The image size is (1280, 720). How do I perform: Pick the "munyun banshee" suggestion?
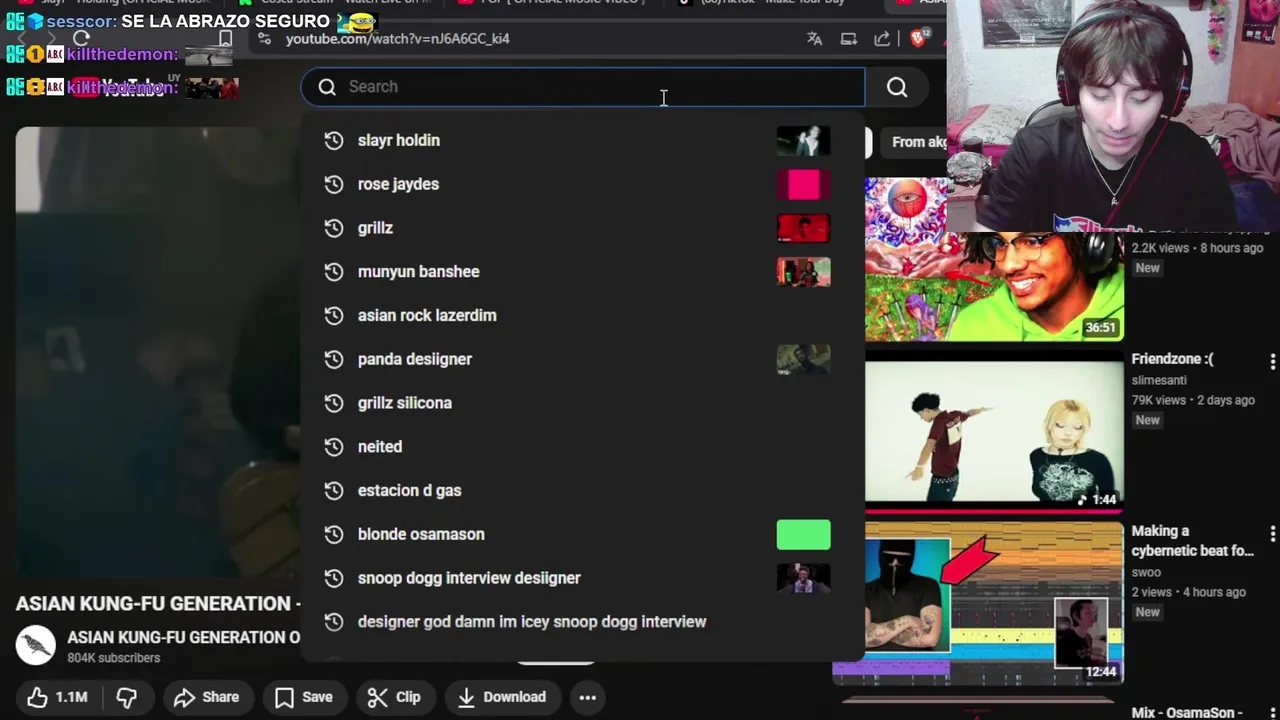click(582, 272)
